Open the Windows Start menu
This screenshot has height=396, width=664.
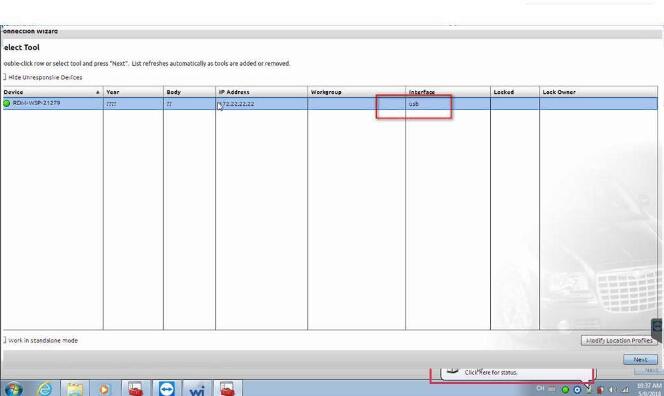(x=14, y=388)
